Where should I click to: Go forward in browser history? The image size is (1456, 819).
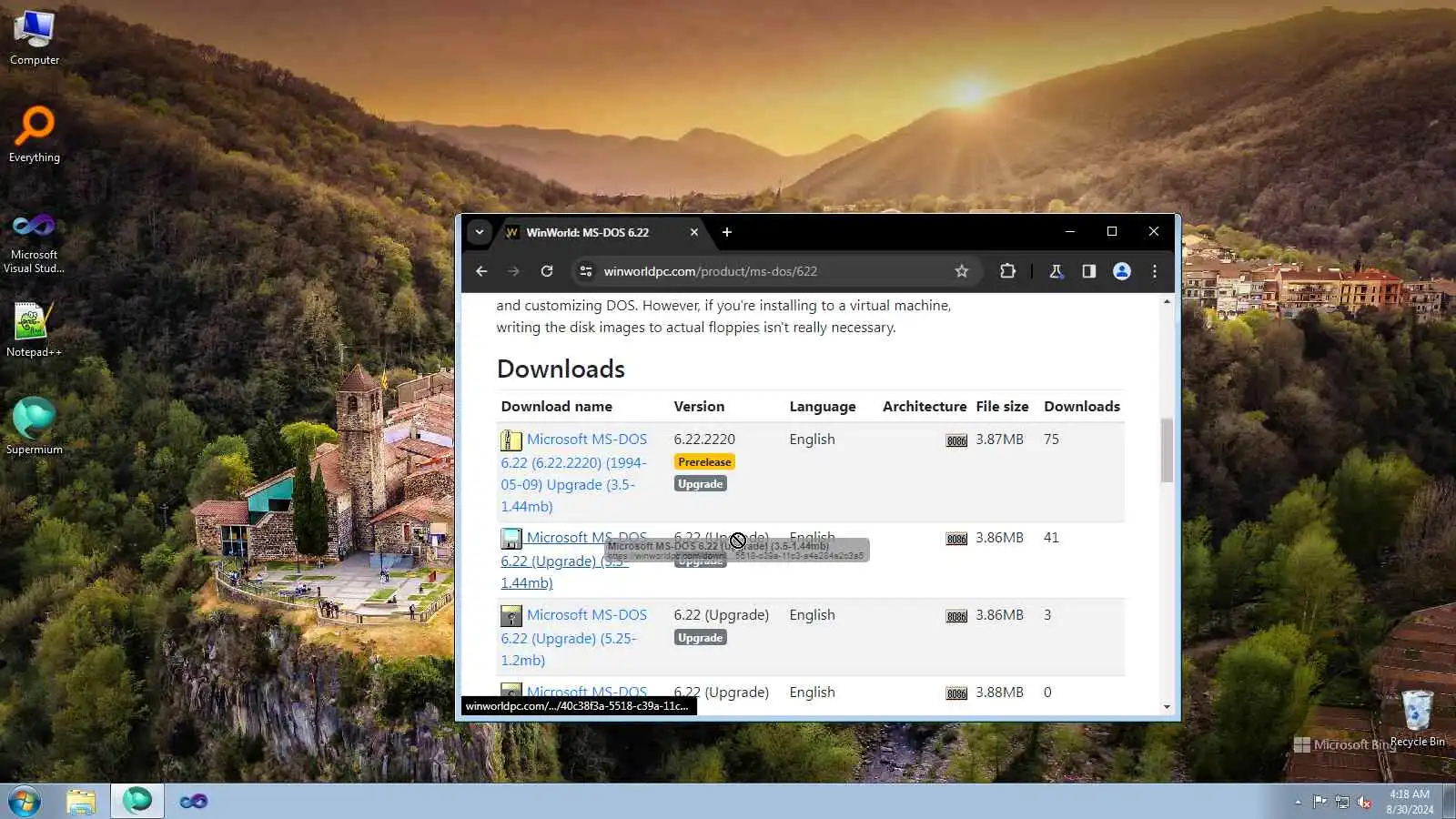tap(514, 271)
